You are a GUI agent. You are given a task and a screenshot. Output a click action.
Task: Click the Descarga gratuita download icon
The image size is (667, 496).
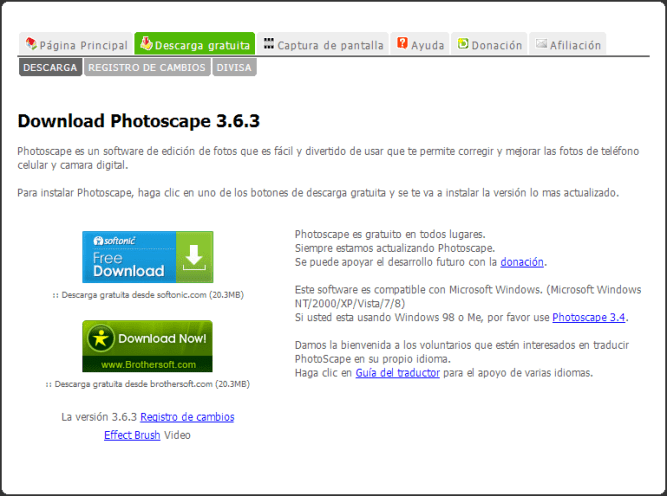pyautogui.click(x=146, y=43)
